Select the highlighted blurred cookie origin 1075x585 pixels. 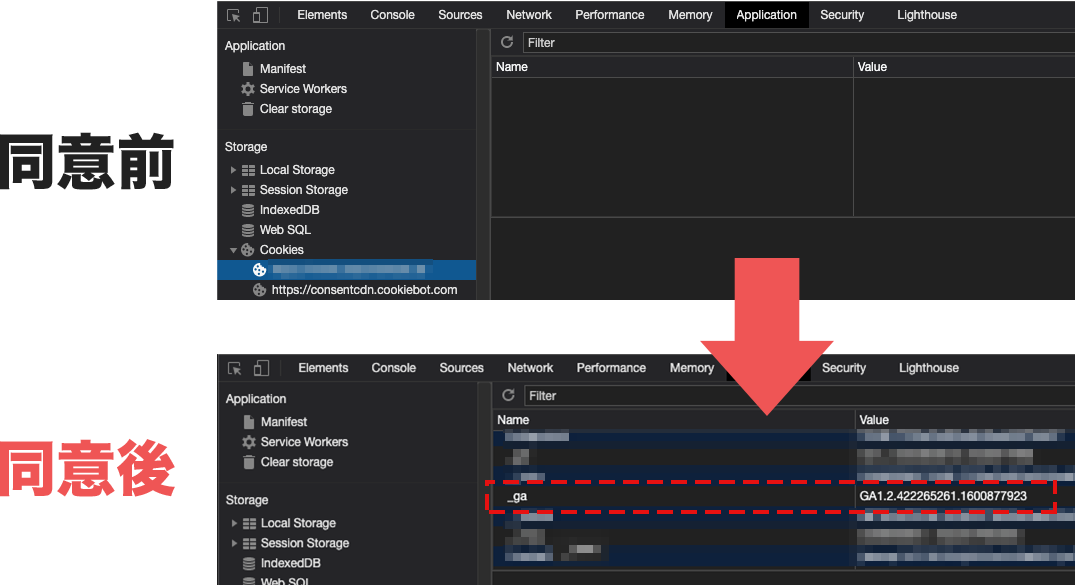click(x=347, y=270)
